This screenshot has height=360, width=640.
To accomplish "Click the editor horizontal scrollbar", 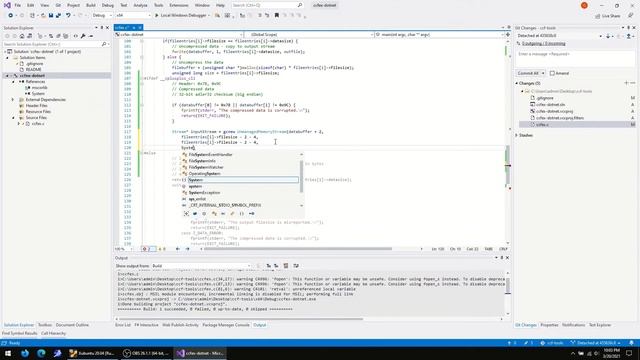I will 298,249.
